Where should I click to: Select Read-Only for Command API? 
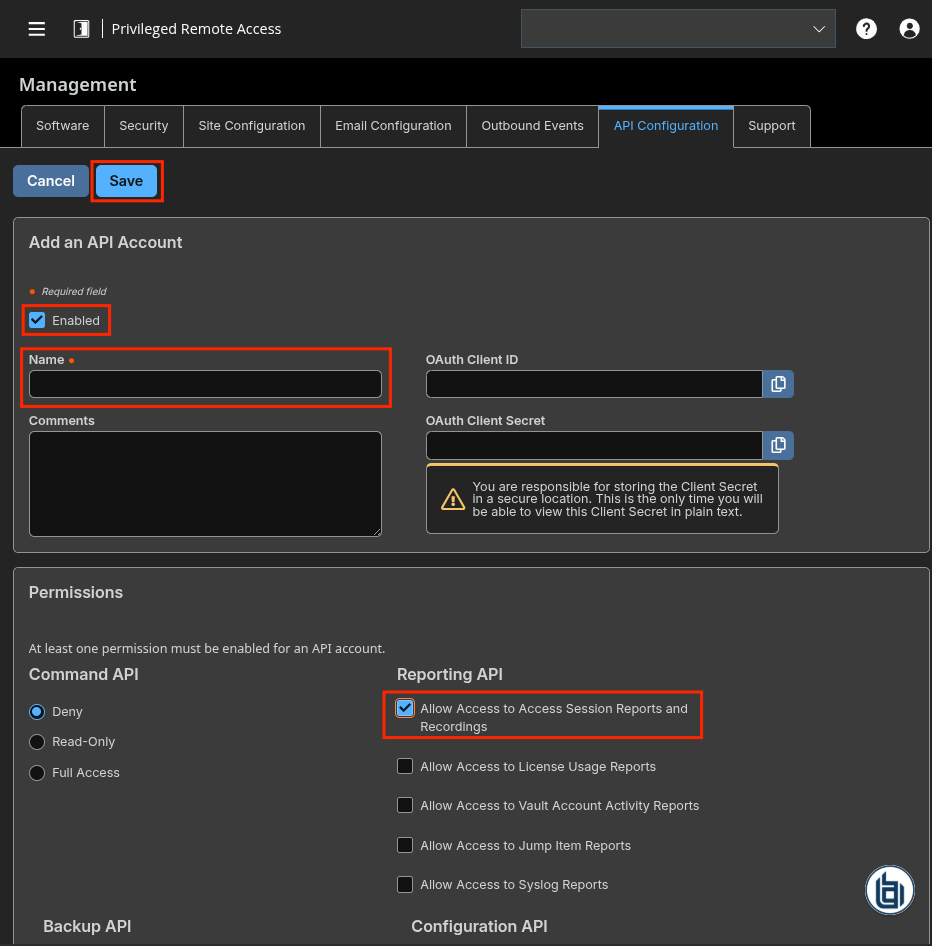pos(37,742)
